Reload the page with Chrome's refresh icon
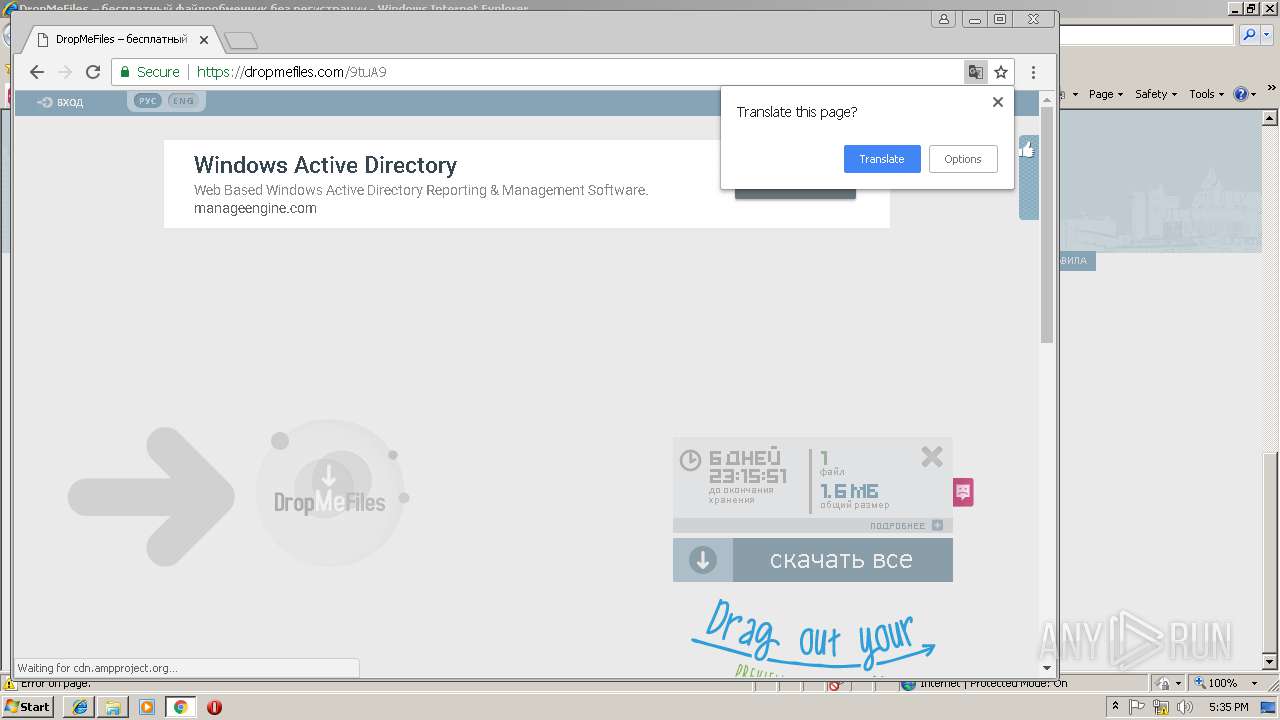 [x=93, y=72]
